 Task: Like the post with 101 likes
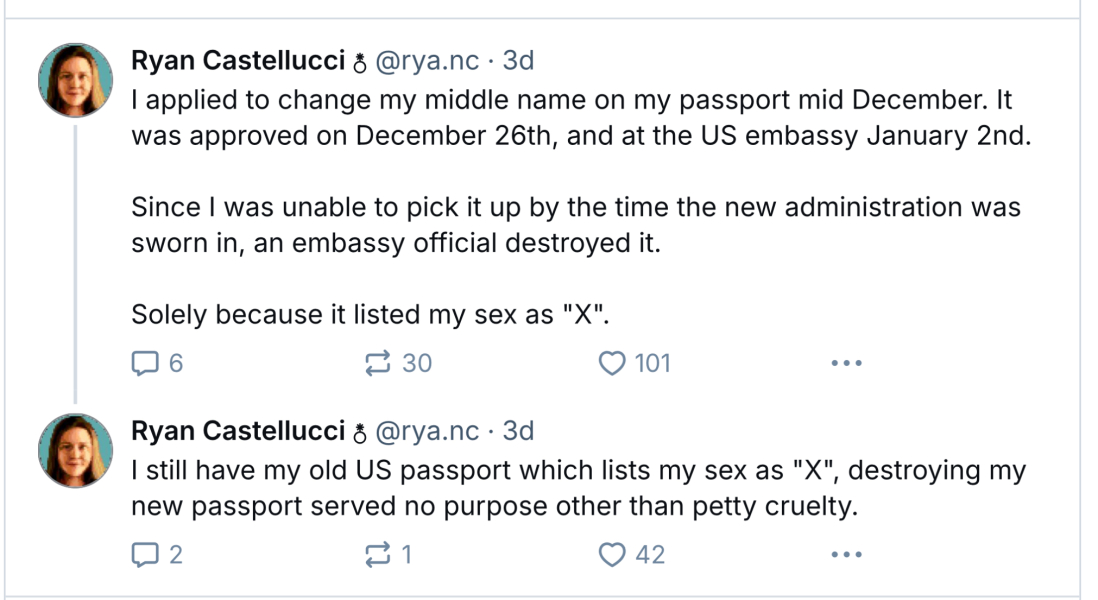click(611, 363)
